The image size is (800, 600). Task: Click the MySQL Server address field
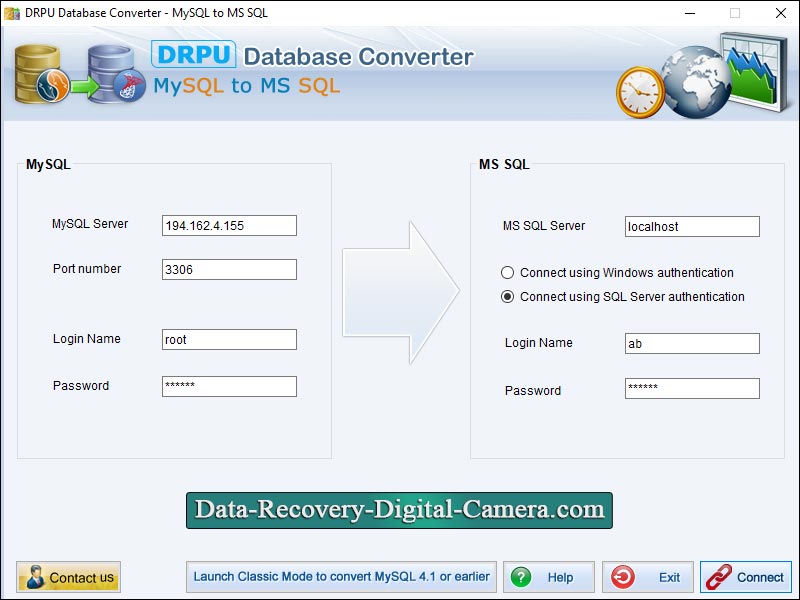tap(228, 225)
